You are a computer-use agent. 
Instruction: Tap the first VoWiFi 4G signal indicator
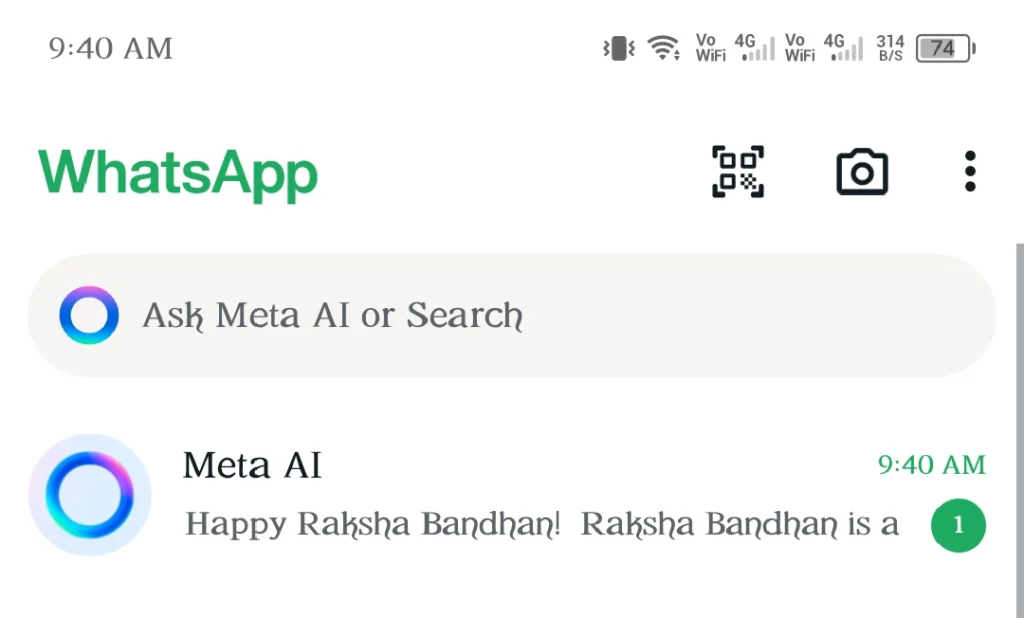[735, 48]
